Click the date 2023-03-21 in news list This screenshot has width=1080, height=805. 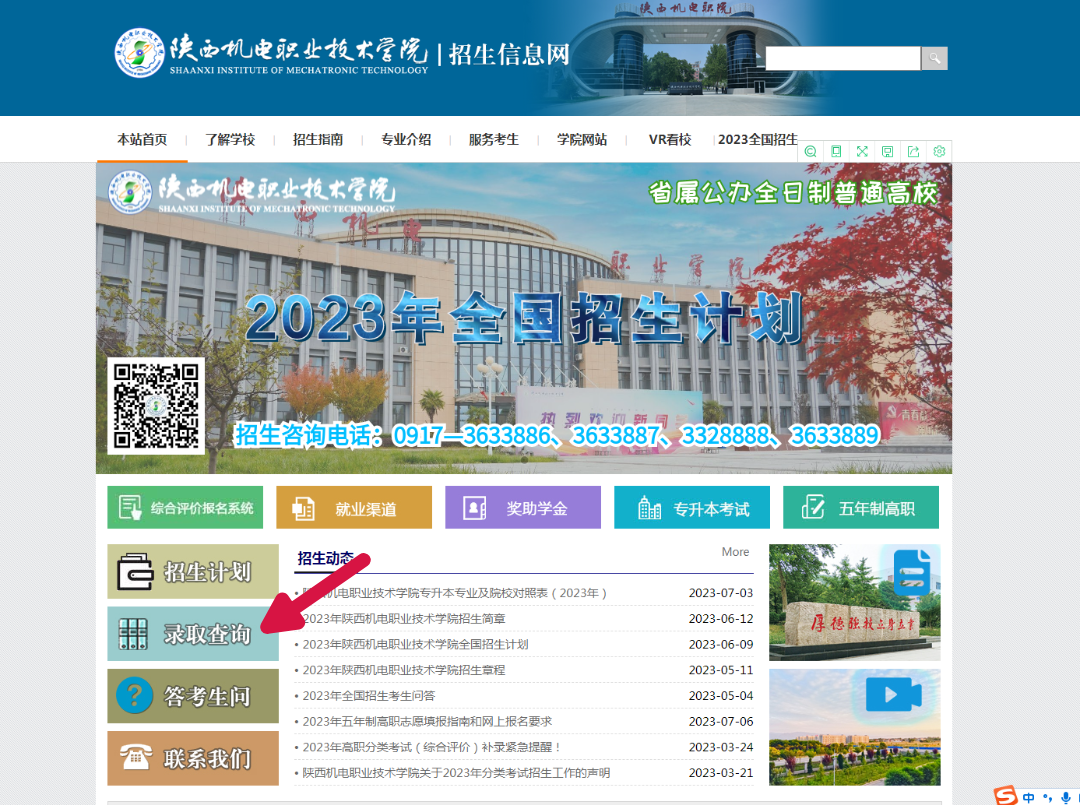pyautogui.click(x=720, y=773)
